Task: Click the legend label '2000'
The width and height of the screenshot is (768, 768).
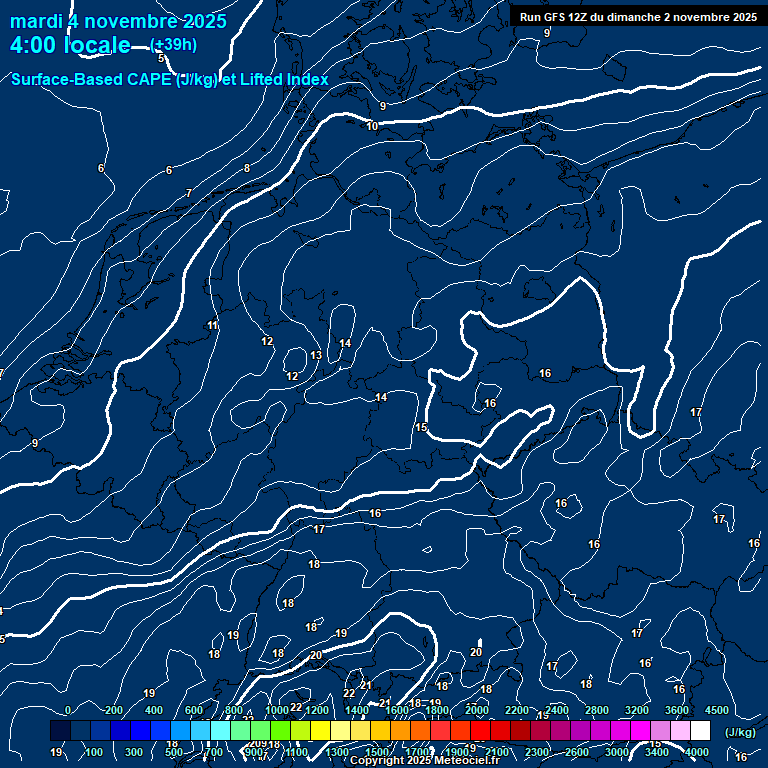Action: coord(477,710)
